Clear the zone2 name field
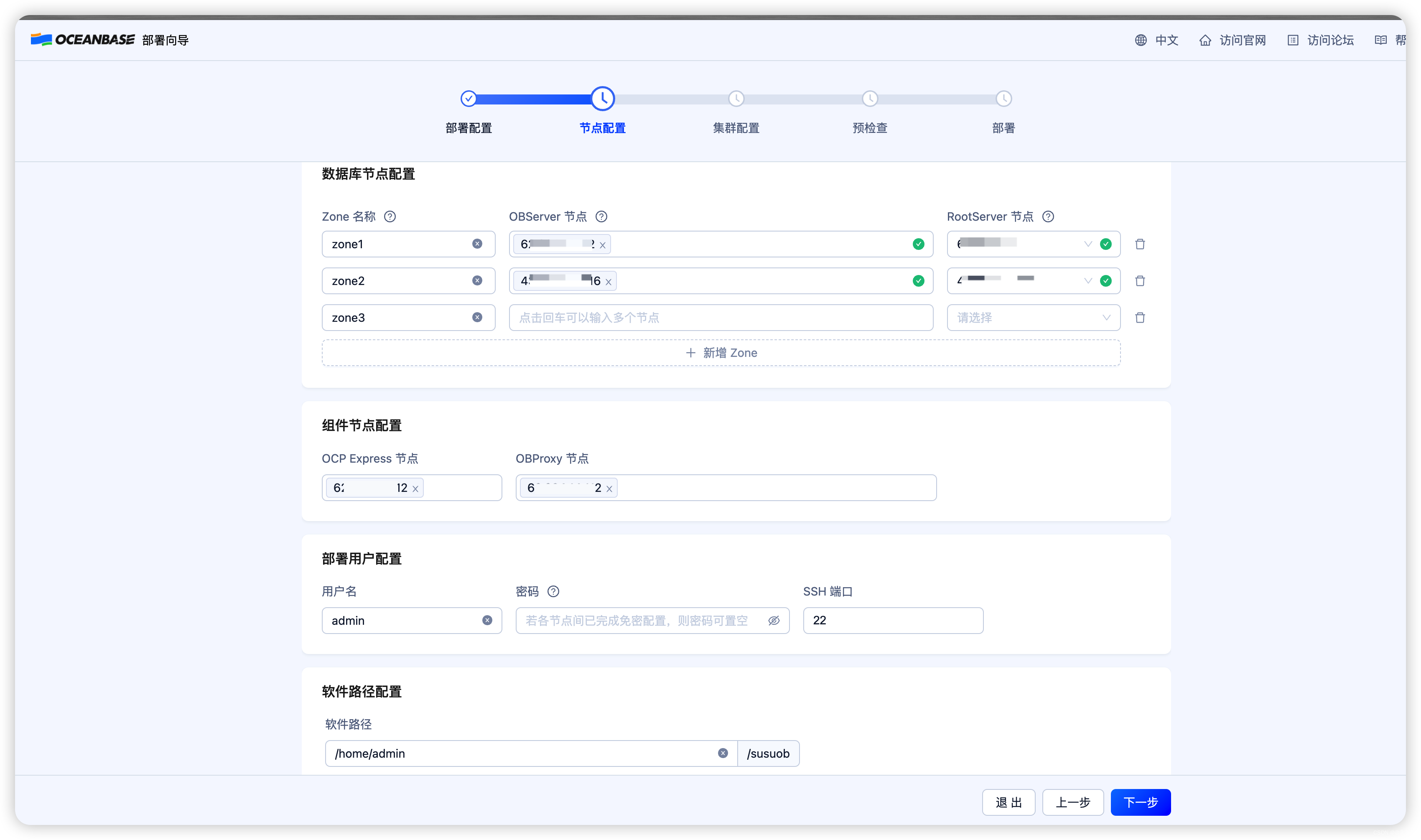Viewport: 1421px width, 840px height. 477,281
